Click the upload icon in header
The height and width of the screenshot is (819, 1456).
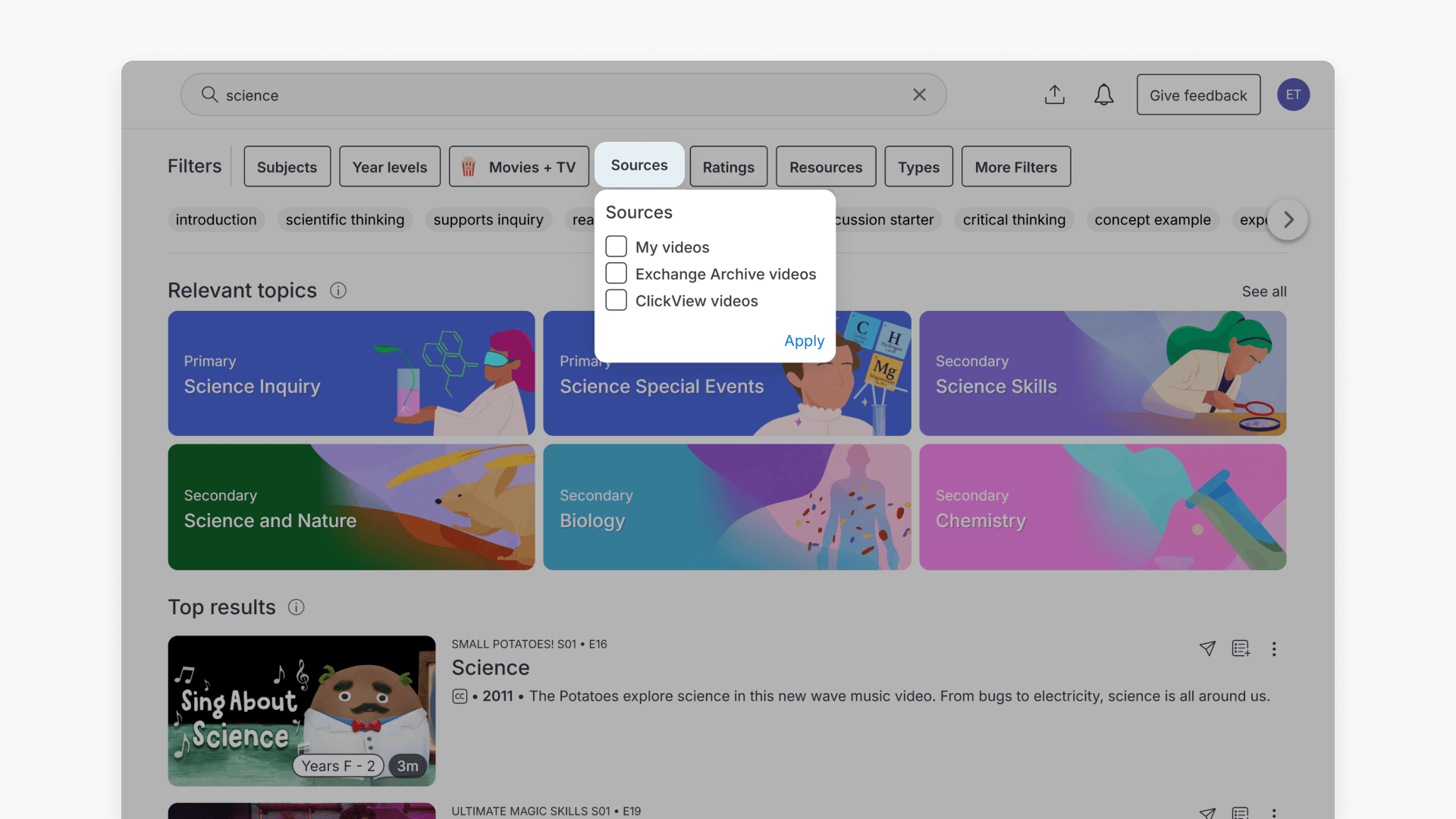point(1054,95)
